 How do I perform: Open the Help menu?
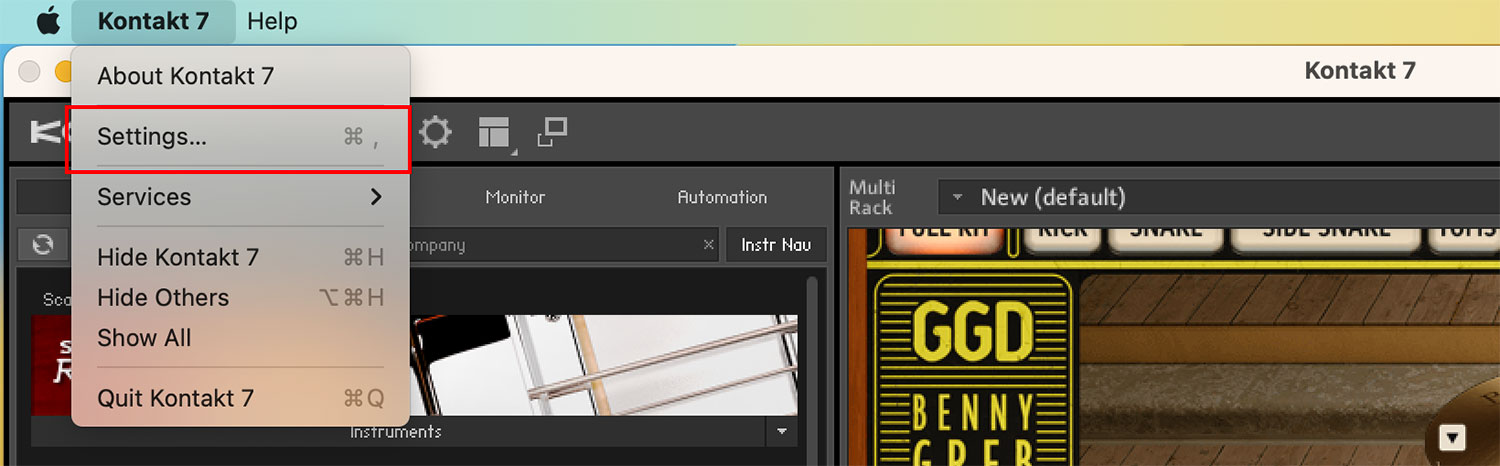click(x=272, y=21)
